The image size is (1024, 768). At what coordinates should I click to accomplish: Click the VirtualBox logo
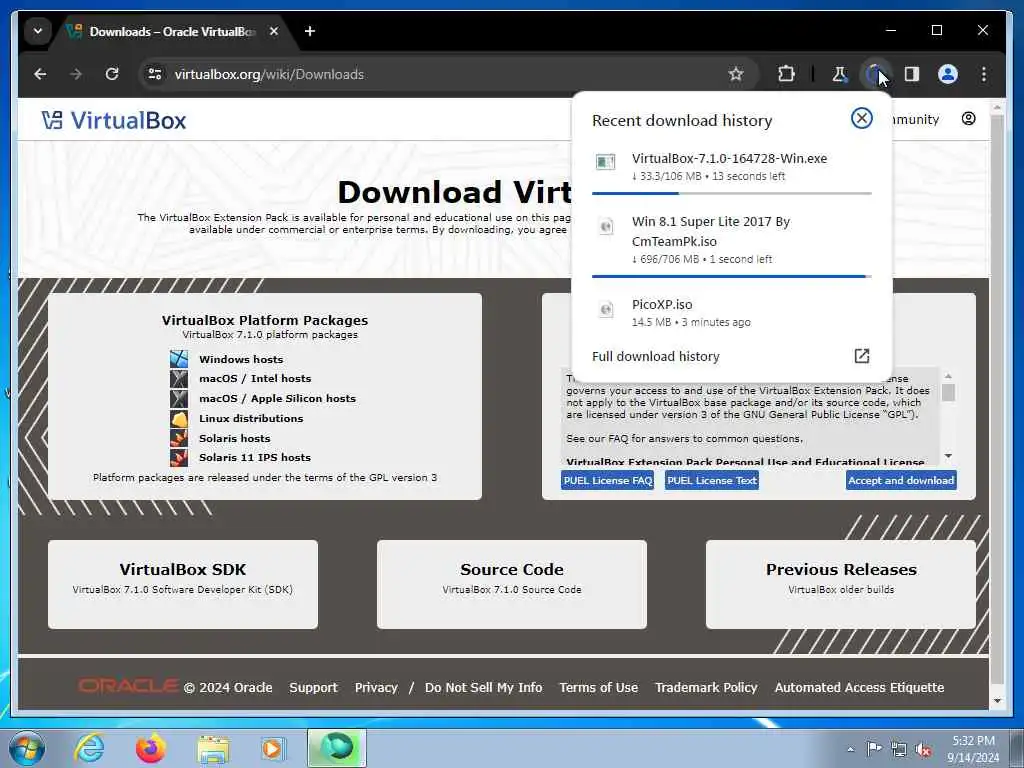tap(114, 120)
